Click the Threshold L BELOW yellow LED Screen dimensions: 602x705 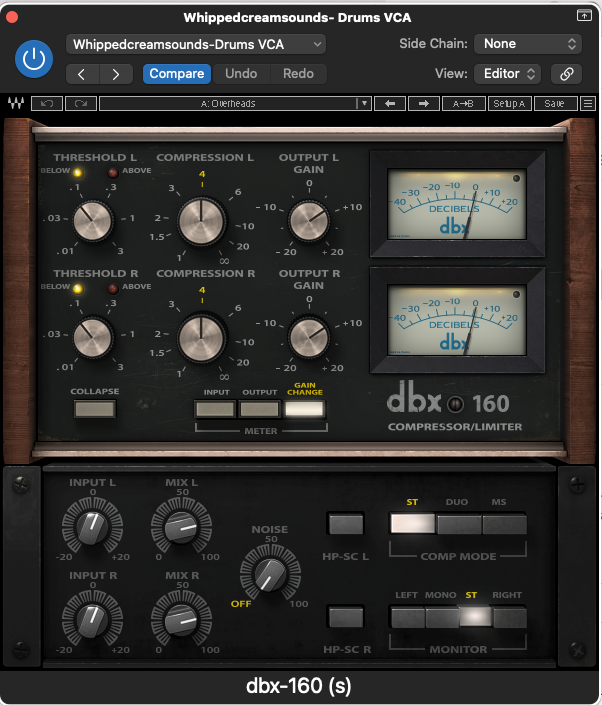pyautogui.click(x=78, y=172)
